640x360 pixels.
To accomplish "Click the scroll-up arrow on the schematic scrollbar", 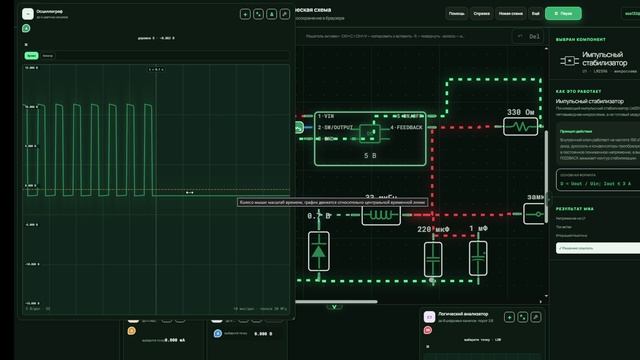I will (547, 49).
